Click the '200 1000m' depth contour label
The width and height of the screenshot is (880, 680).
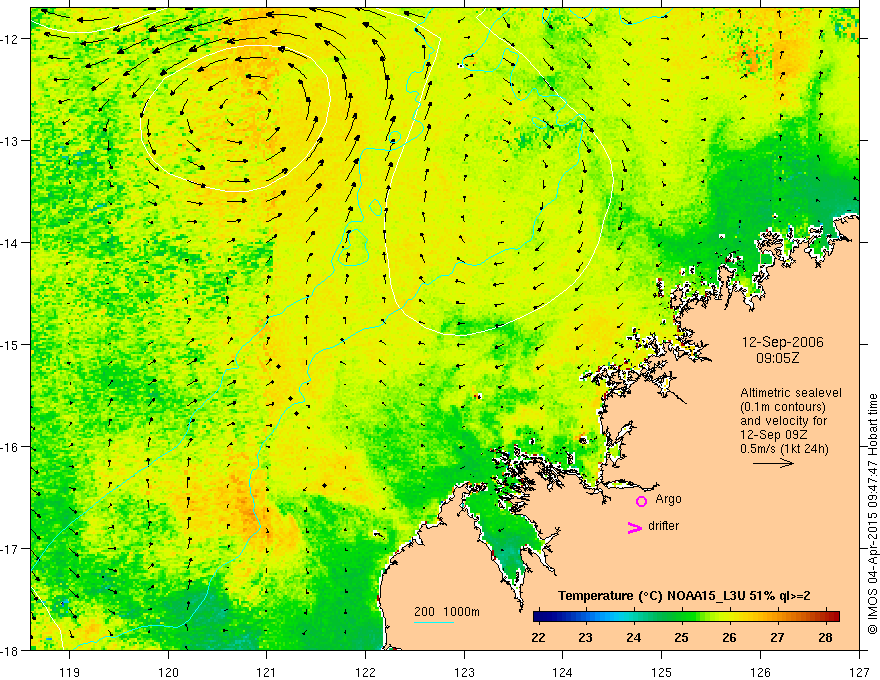(447, 612)
